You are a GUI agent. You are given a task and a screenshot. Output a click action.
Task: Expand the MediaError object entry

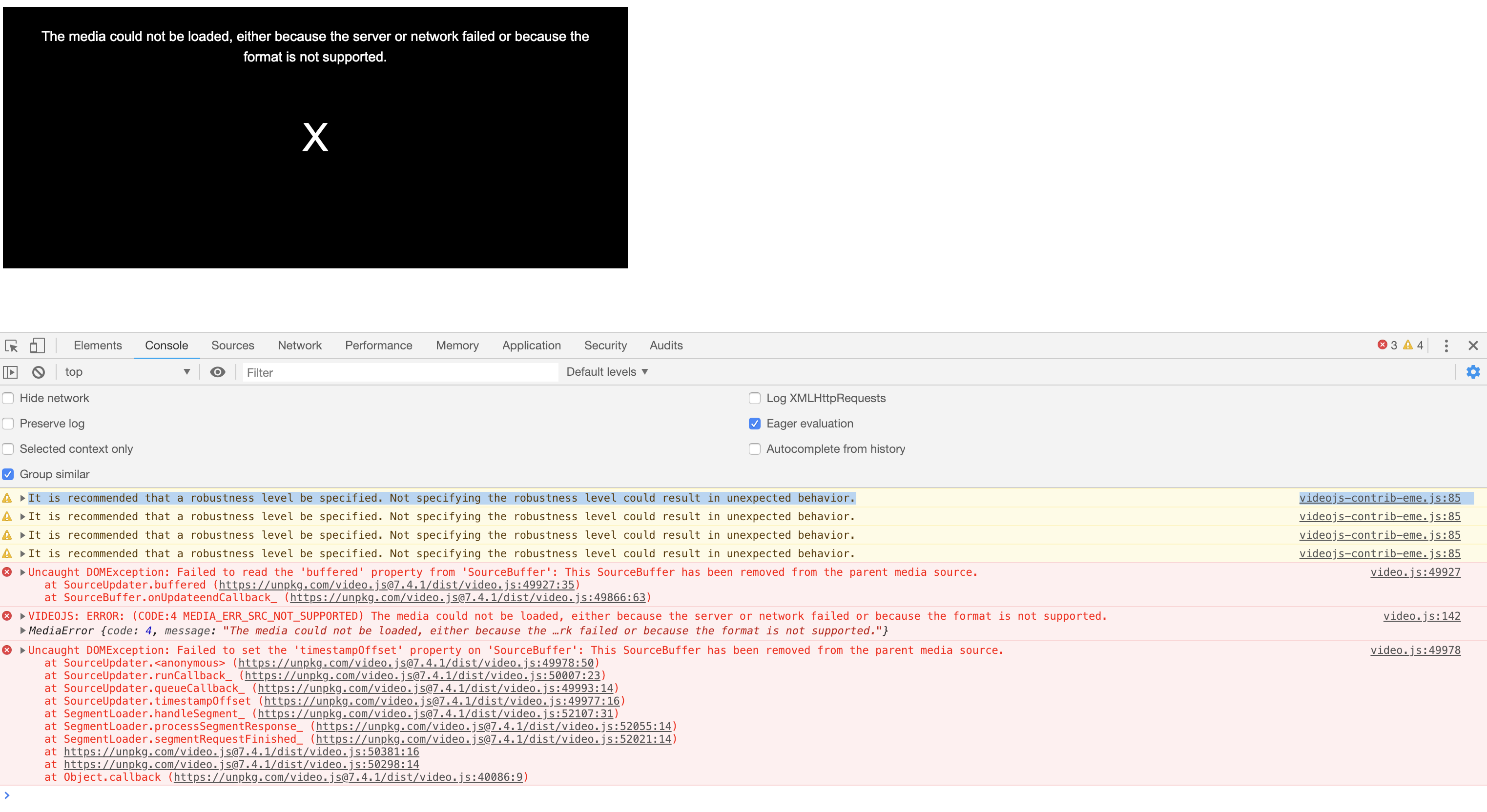coord(22,631)
